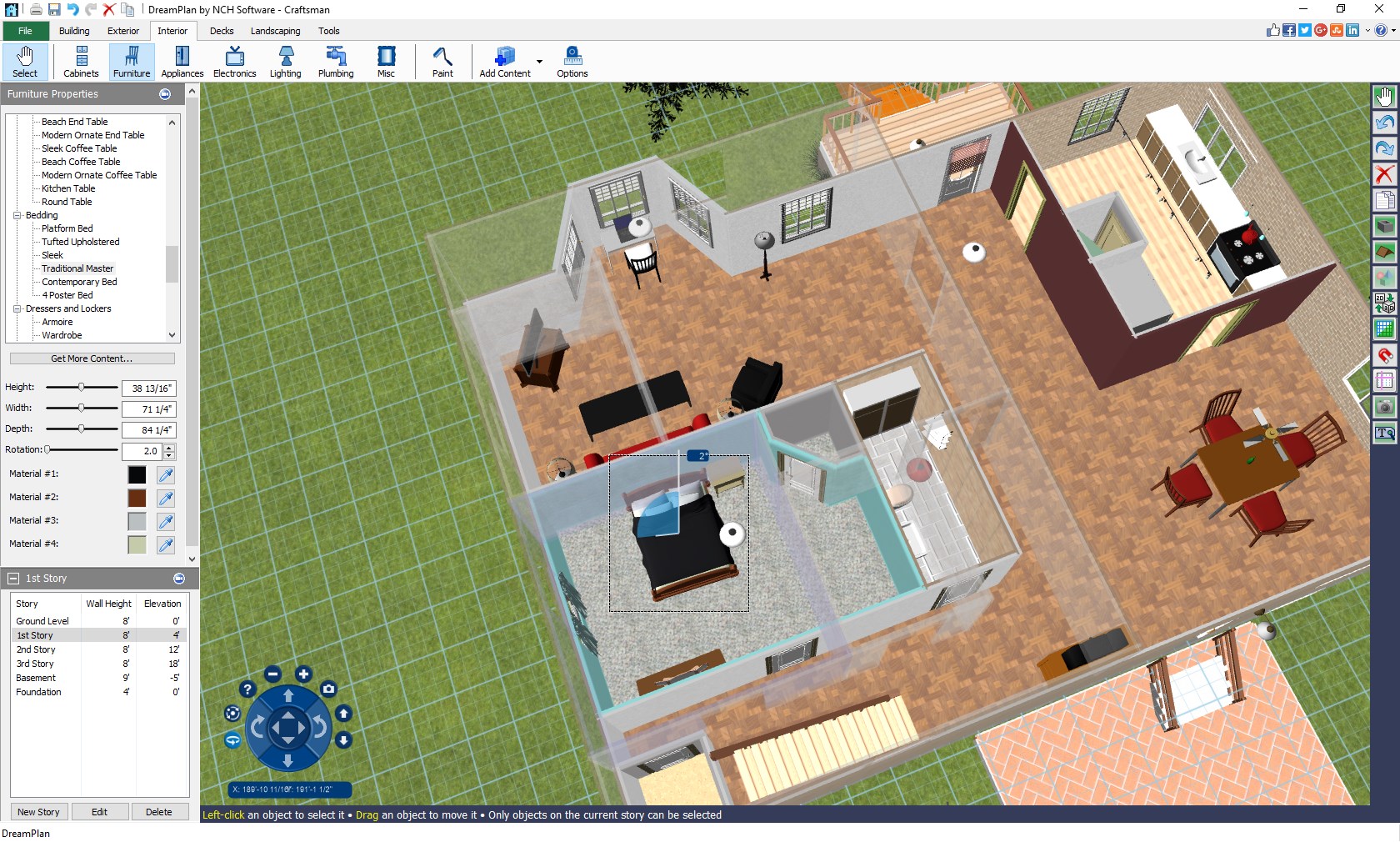Click the Get More Content button
The width and height of the screenshot is (1400, 842).
pos(92,358)
